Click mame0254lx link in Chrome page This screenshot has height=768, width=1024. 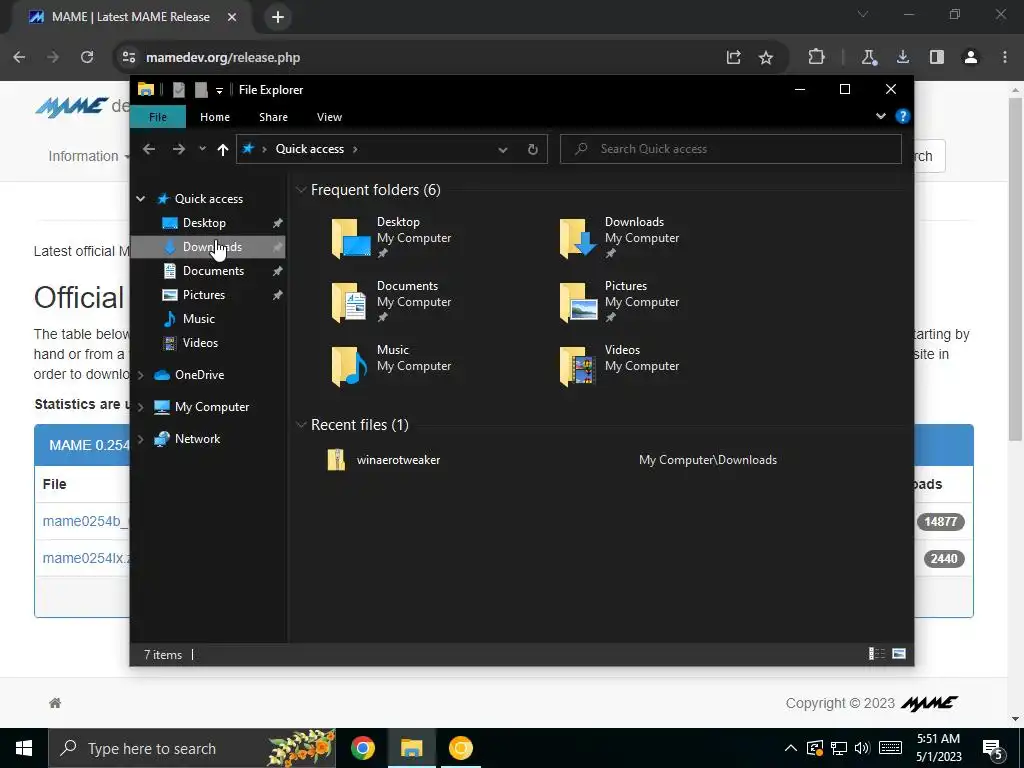(x=86, y=558)
